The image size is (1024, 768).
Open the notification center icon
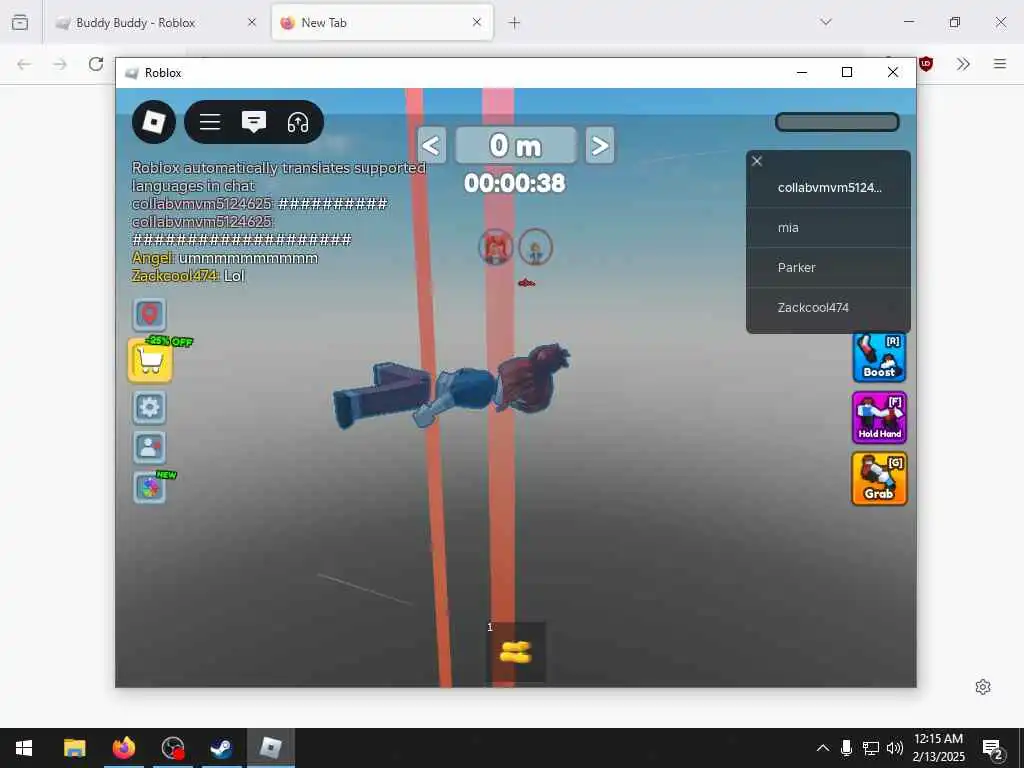(993, 748)
